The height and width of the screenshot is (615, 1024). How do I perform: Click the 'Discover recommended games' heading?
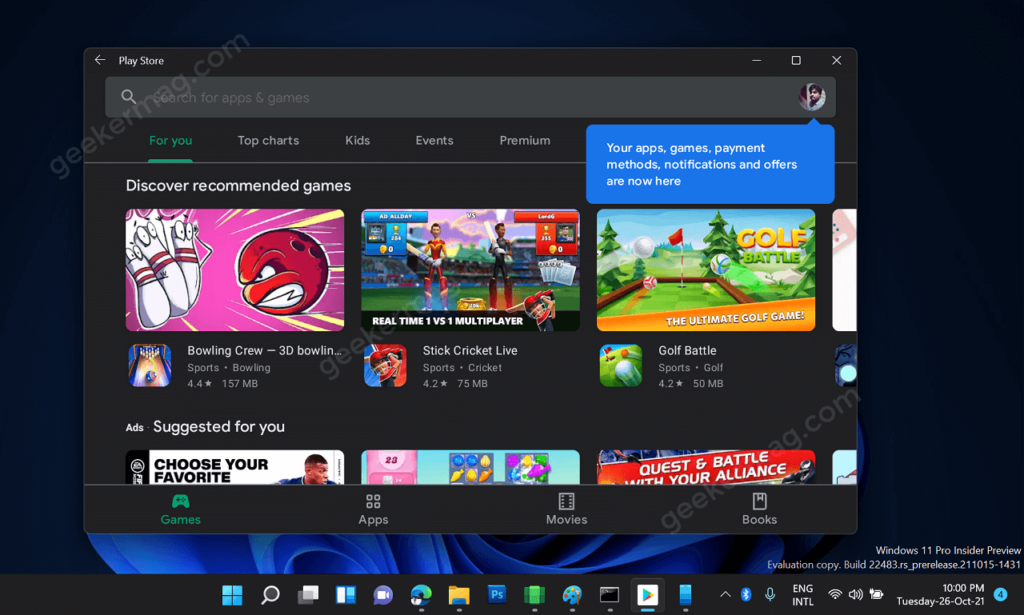[x=238, y=185]
